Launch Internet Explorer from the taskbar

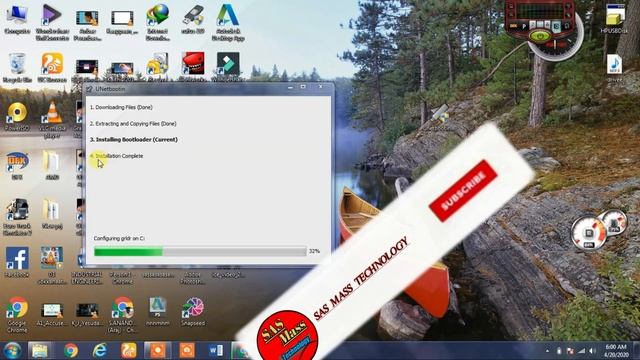pyautogui.click(x=100, y=350)
